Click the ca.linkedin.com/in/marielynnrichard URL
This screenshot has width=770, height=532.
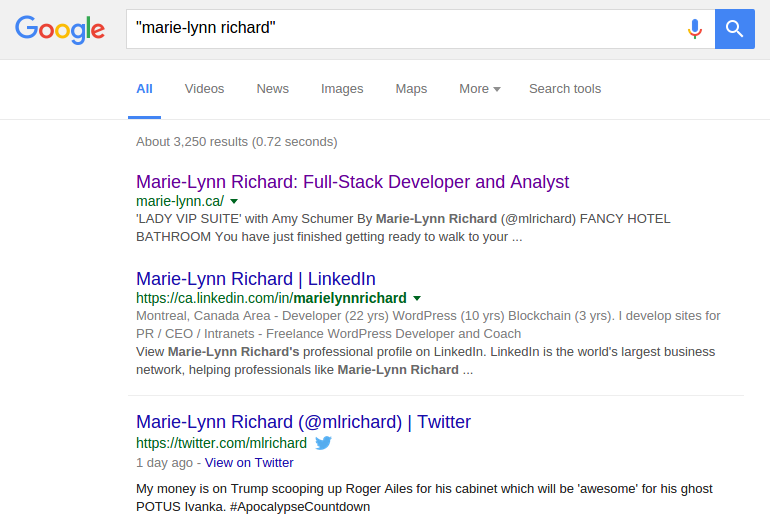point(271,298)
